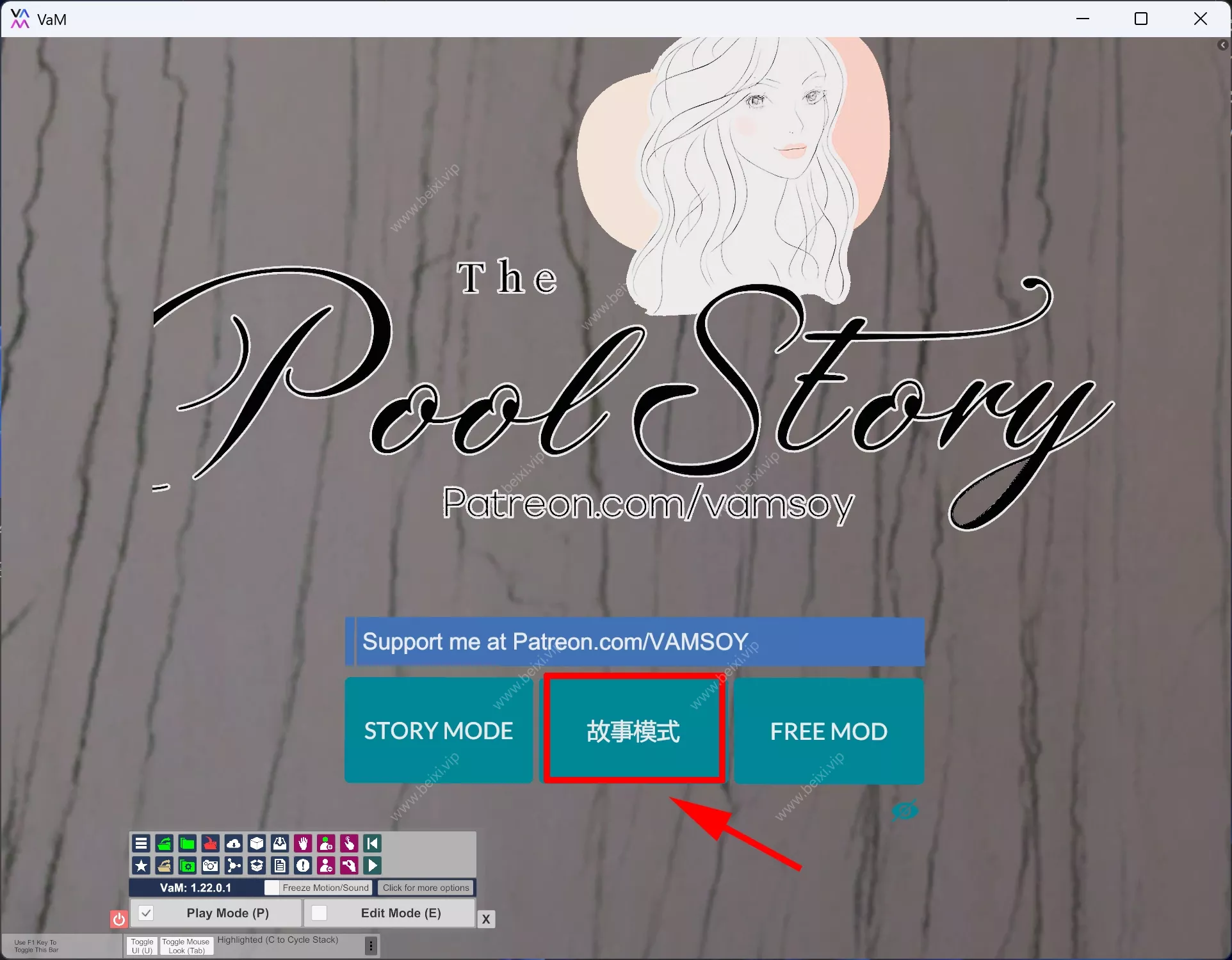Click the exclamation error log icon
The width and height of the screenshot is (1232, 960).
point(303,866)
